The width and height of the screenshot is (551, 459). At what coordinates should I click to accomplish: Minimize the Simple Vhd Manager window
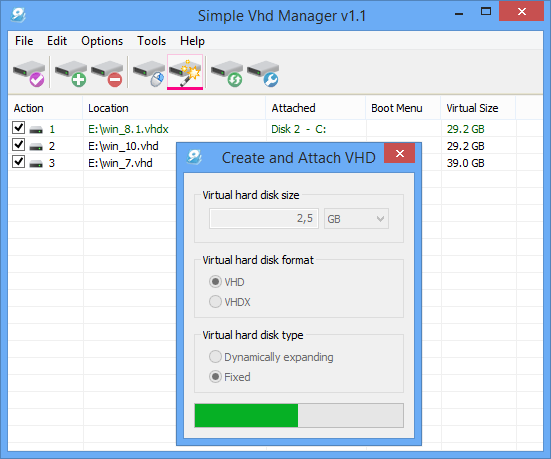(459, 13)
